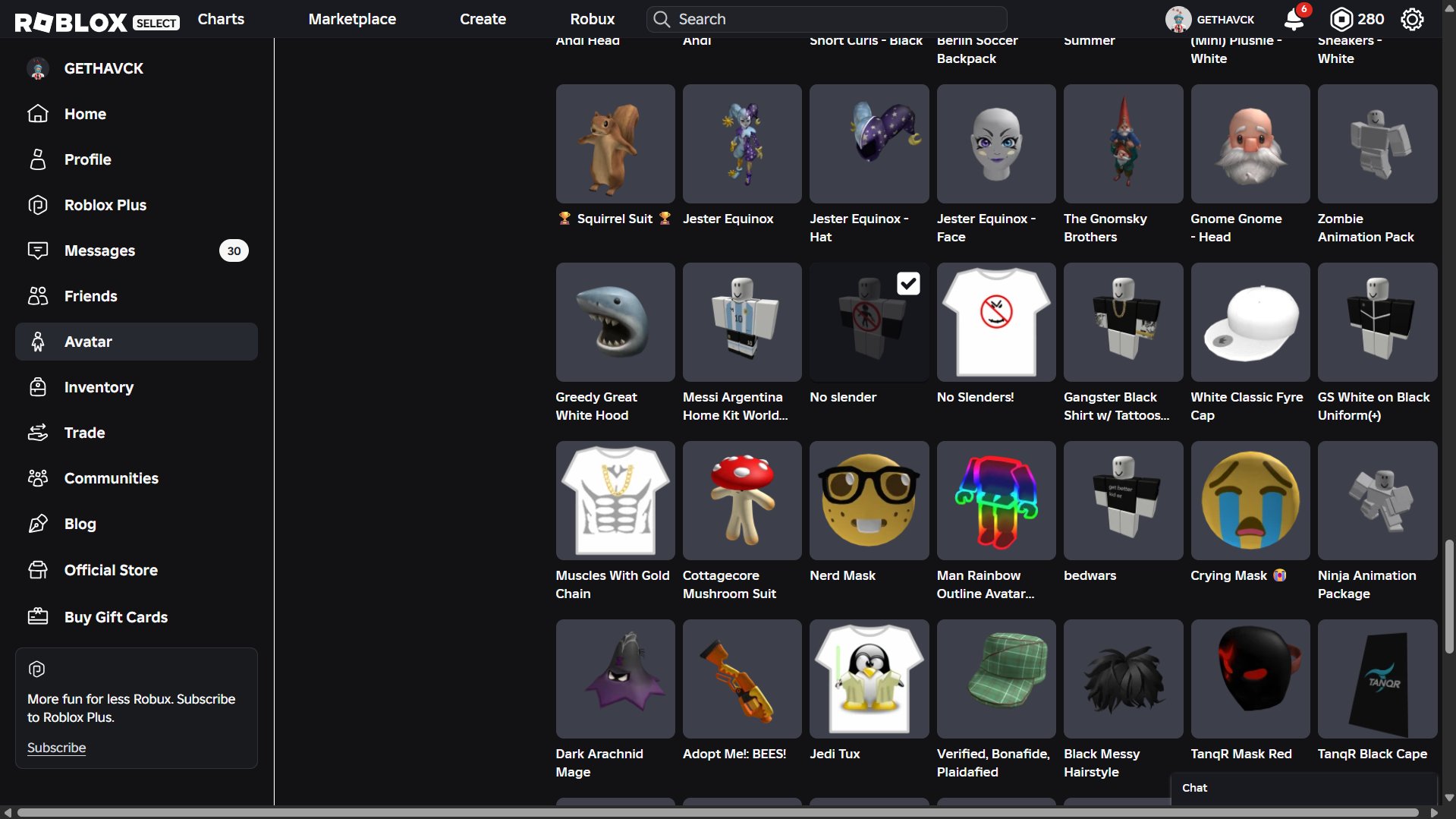Select the Nerd Mask item
Viewport: 1456px width, 819px height.
pos(869,500)
